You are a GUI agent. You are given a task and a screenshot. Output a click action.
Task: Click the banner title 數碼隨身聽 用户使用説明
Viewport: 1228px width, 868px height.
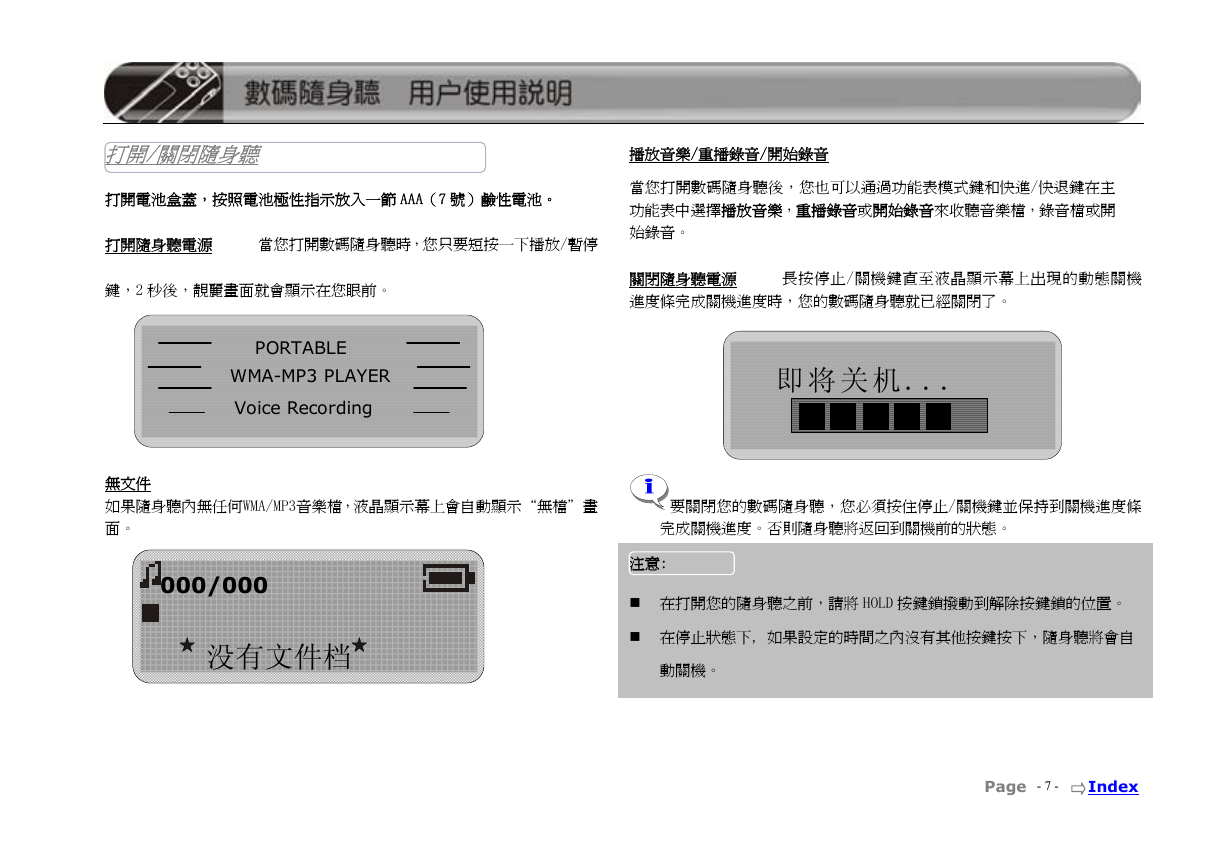click(409, 93)
